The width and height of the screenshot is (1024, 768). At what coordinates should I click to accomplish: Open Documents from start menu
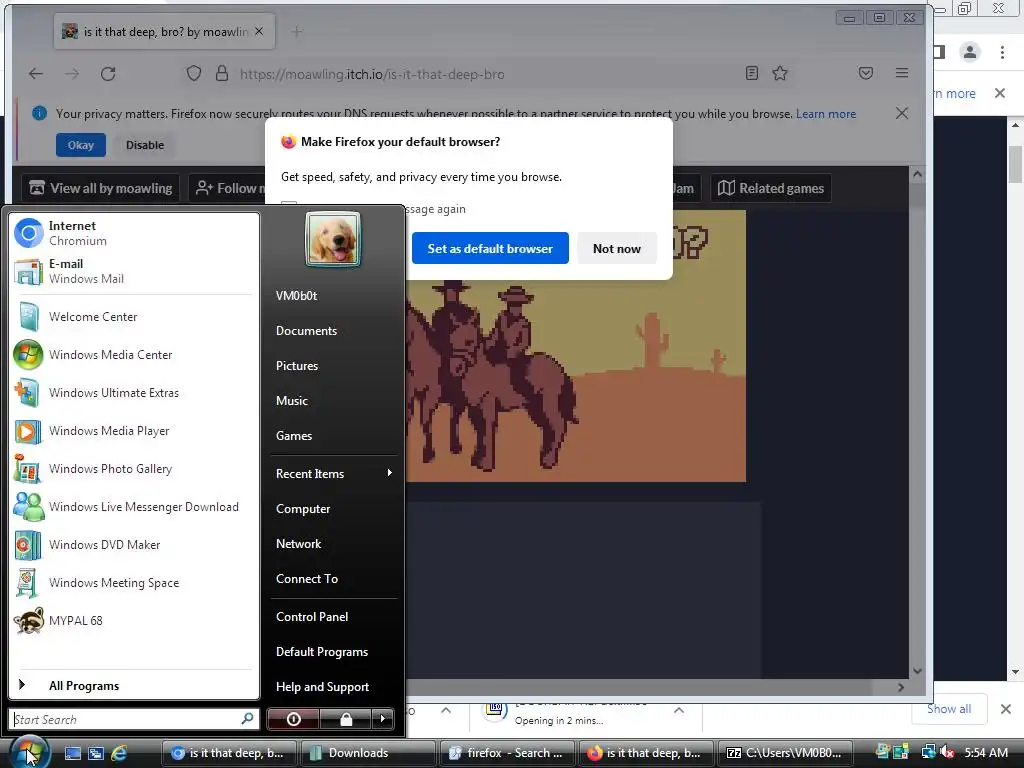(306, 331)
